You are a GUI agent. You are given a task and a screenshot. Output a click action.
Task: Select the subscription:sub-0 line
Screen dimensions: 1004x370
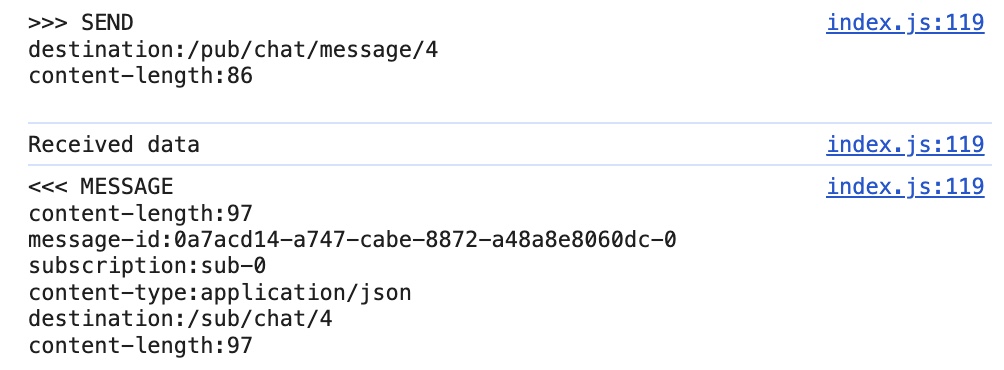pyautogui.click(x=147, y=266)
